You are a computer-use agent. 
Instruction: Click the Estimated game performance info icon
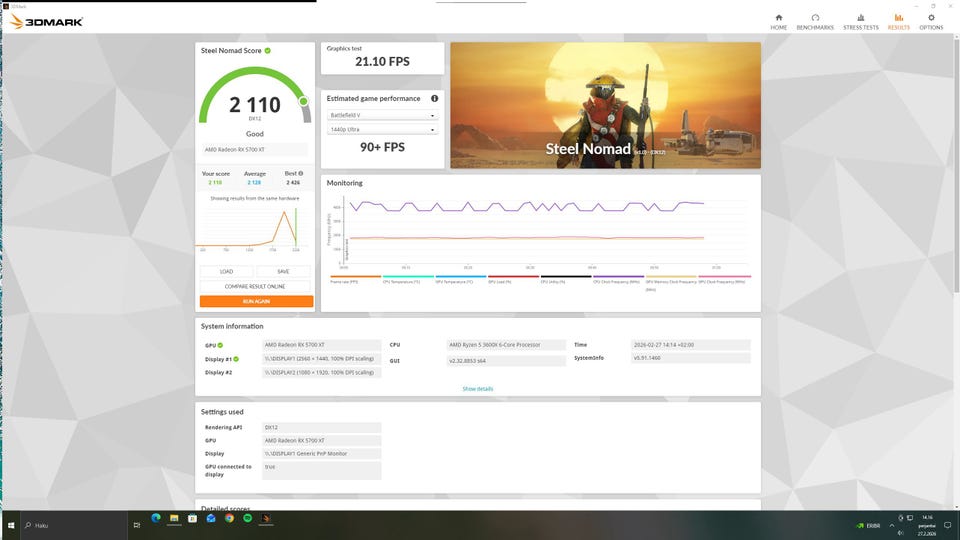tap(434, 99)
